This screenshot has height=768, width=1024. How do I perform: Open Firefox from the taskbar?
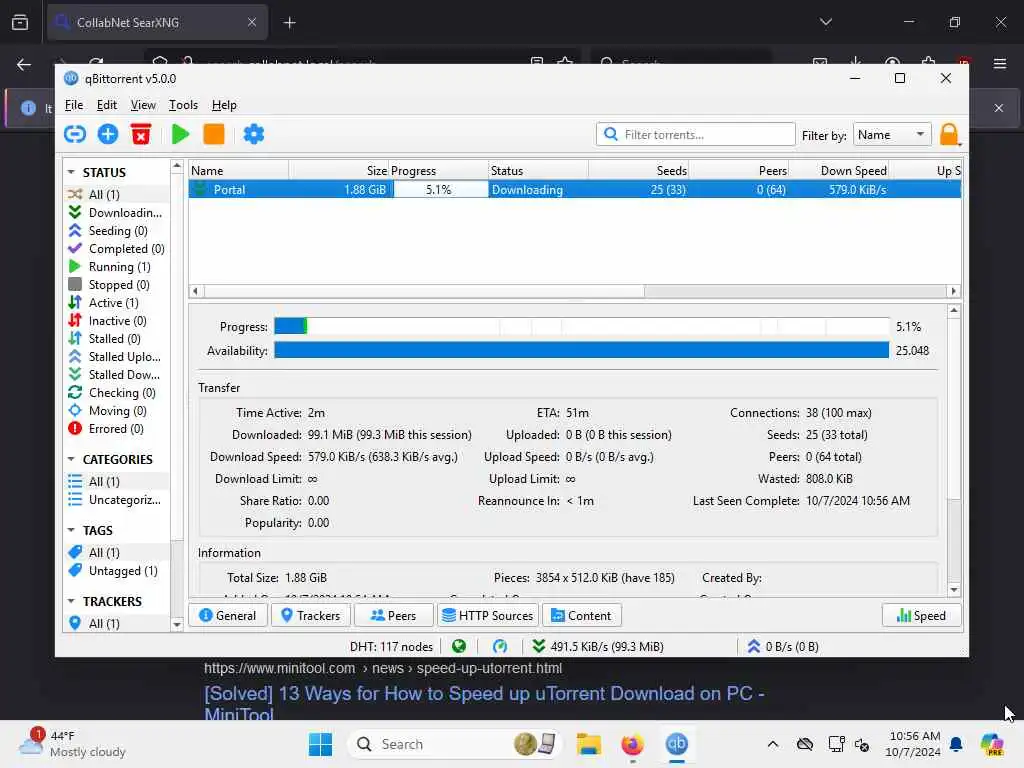[x=632, y=744]
